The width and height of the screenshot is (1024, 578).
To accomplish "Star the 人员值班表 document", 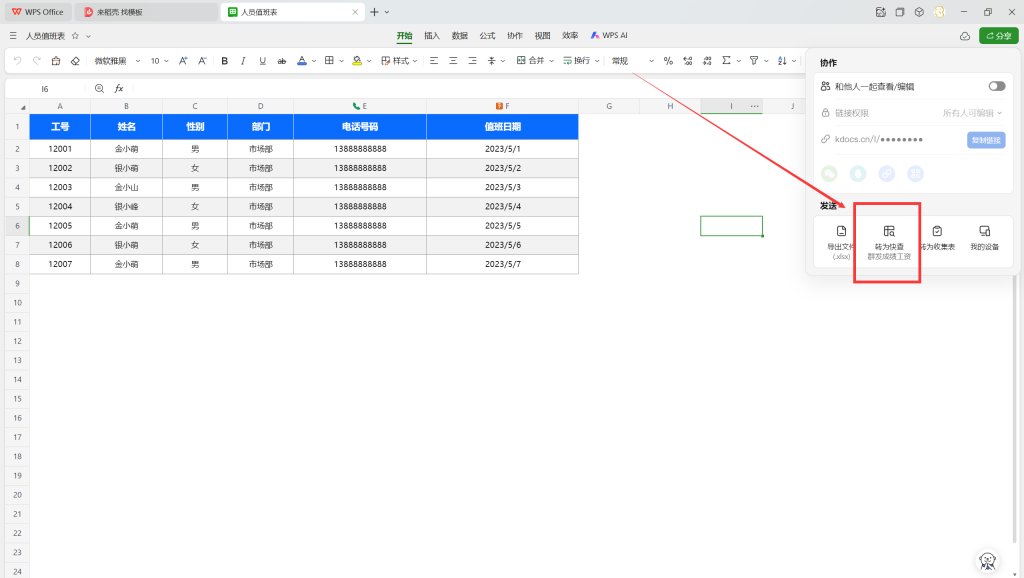I will click(75, 36).
